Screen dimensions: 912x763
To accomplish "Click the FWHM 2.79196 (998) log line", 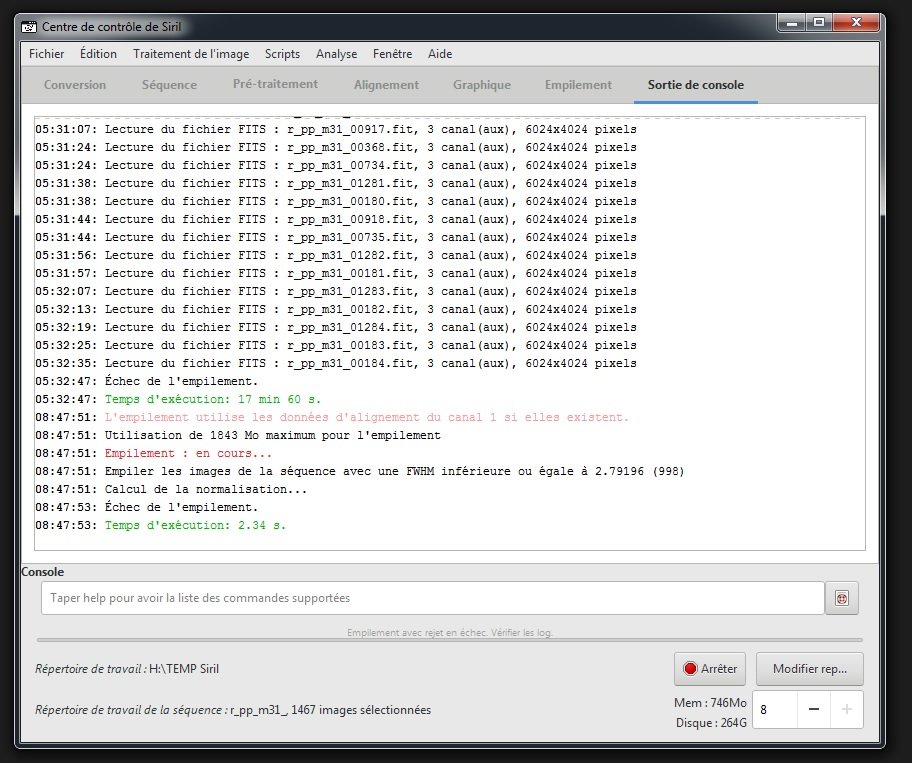I will click(x=360, y=472).
